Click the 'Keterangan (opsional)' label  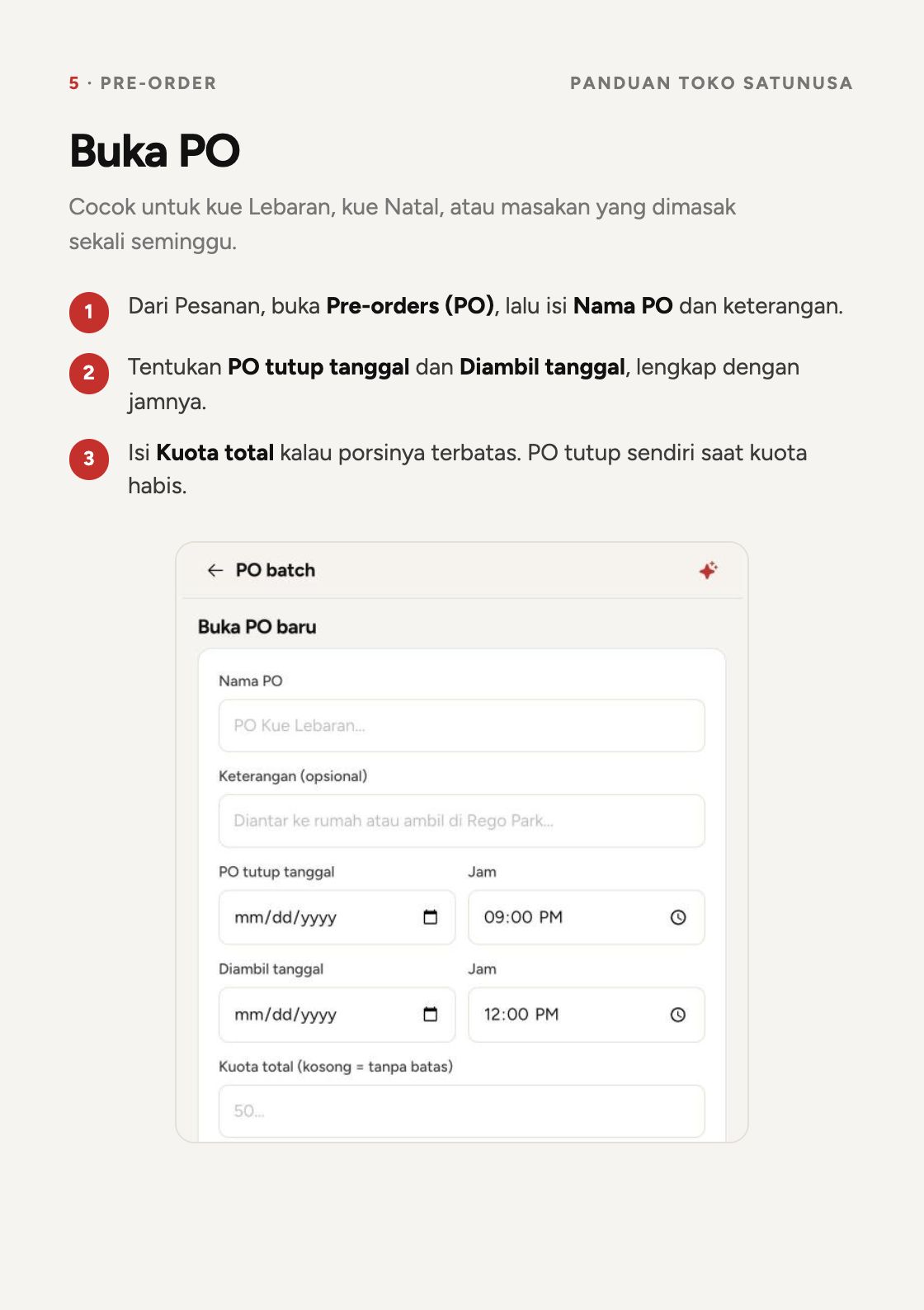tap(293, 776)
